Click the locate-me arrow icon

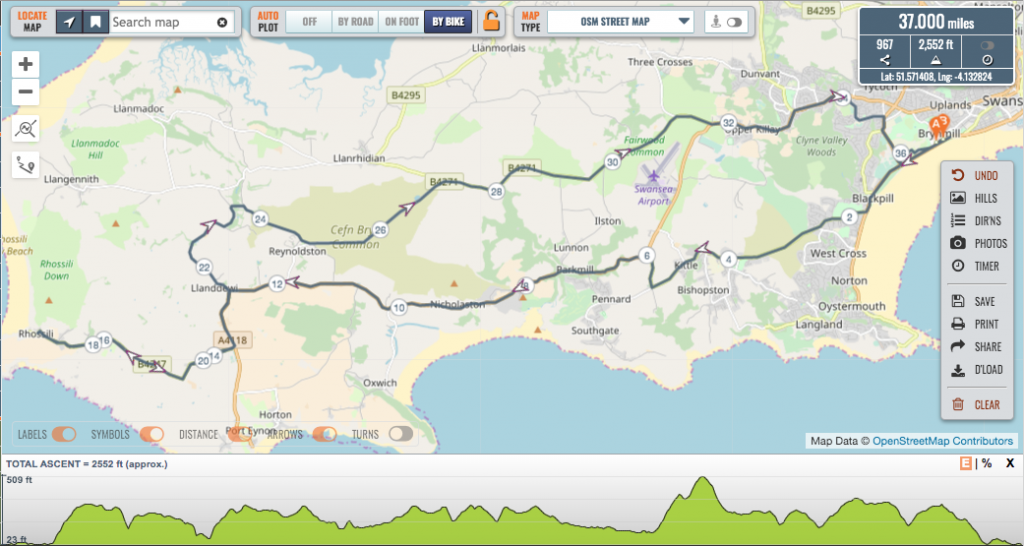(x=69, y=21)
